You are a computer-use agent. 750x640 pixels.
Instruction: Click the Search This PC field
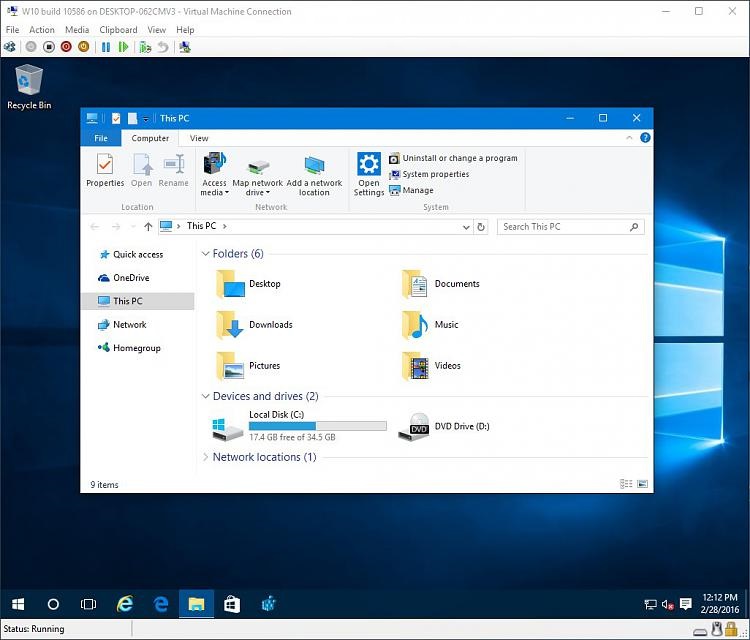coord(571,227)
